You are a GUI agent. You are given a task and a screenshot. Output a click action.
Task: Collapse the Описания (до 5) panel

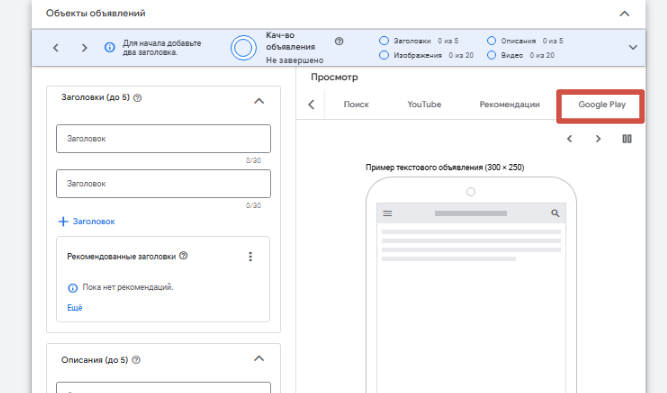coord(259,359)
